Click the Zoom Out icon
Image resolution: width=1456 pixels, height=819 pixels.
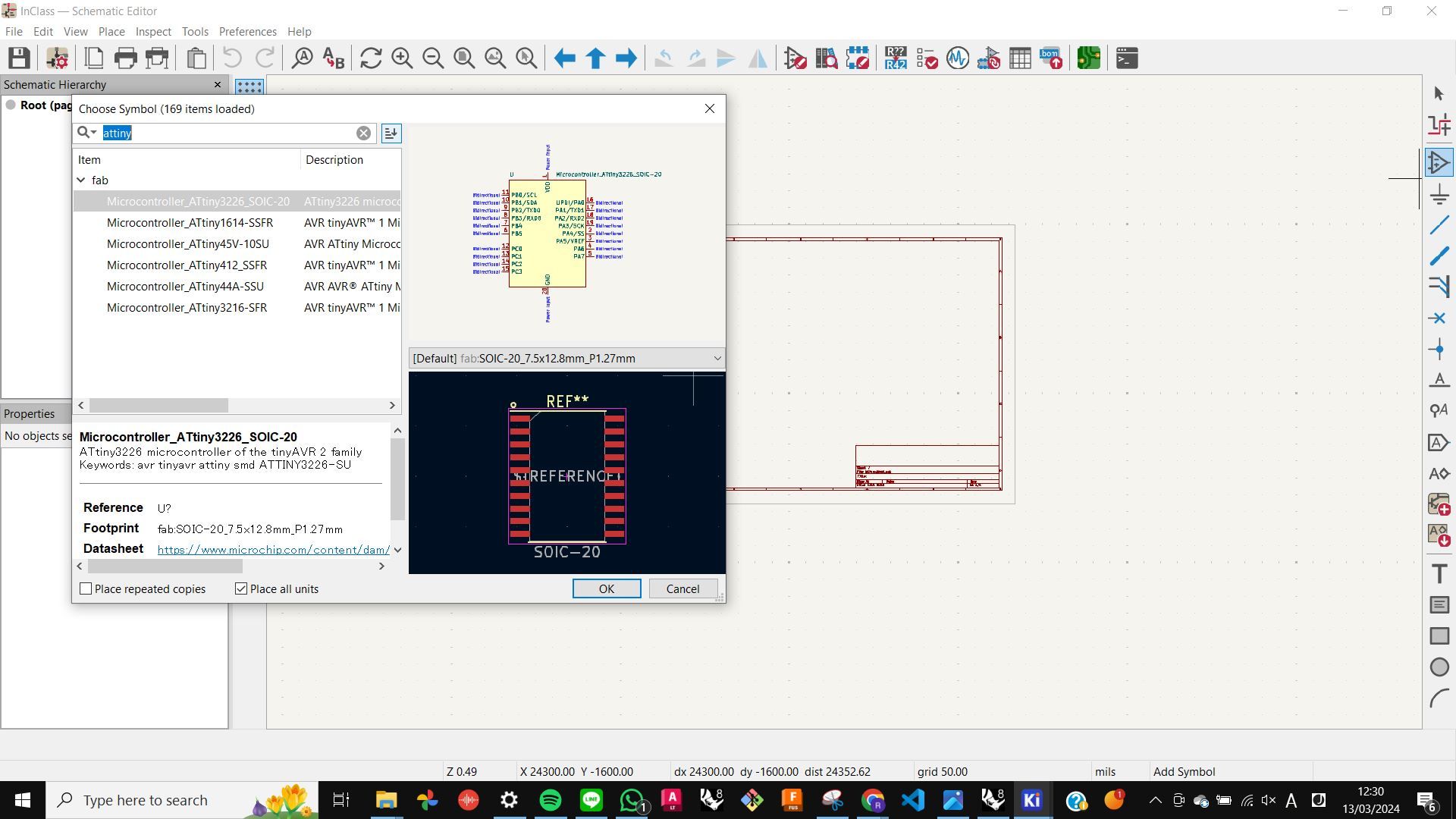[433, 58]
